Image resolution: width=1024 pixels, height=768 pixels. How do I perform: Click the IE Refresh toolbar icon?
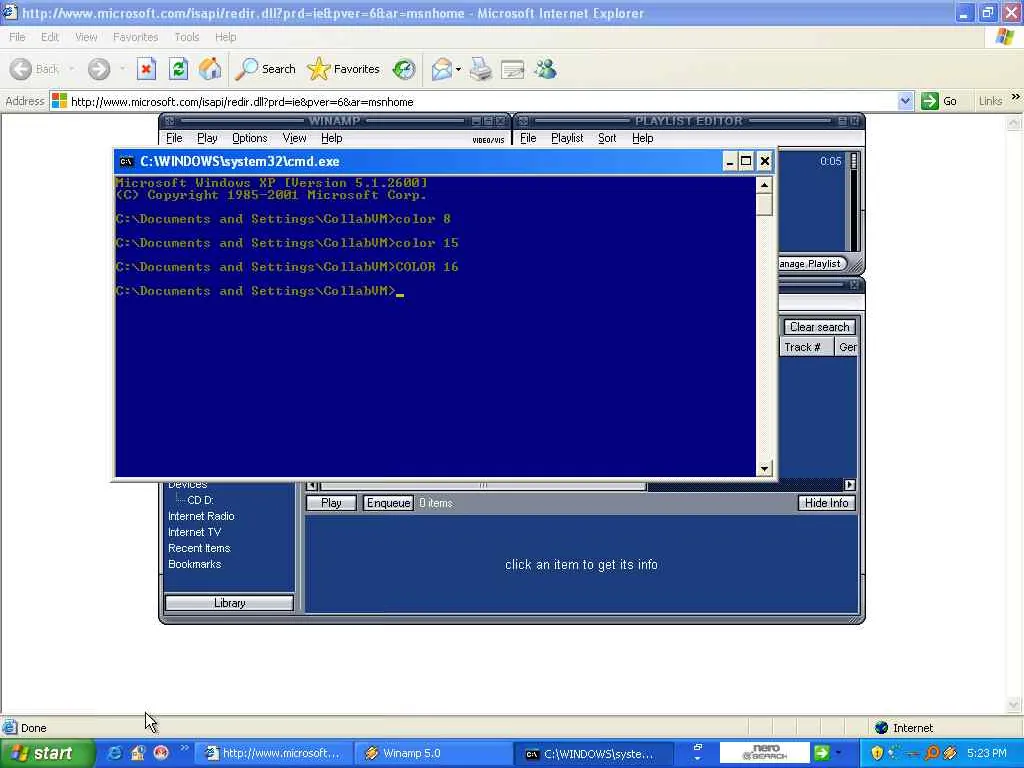[x=178, y=69]
